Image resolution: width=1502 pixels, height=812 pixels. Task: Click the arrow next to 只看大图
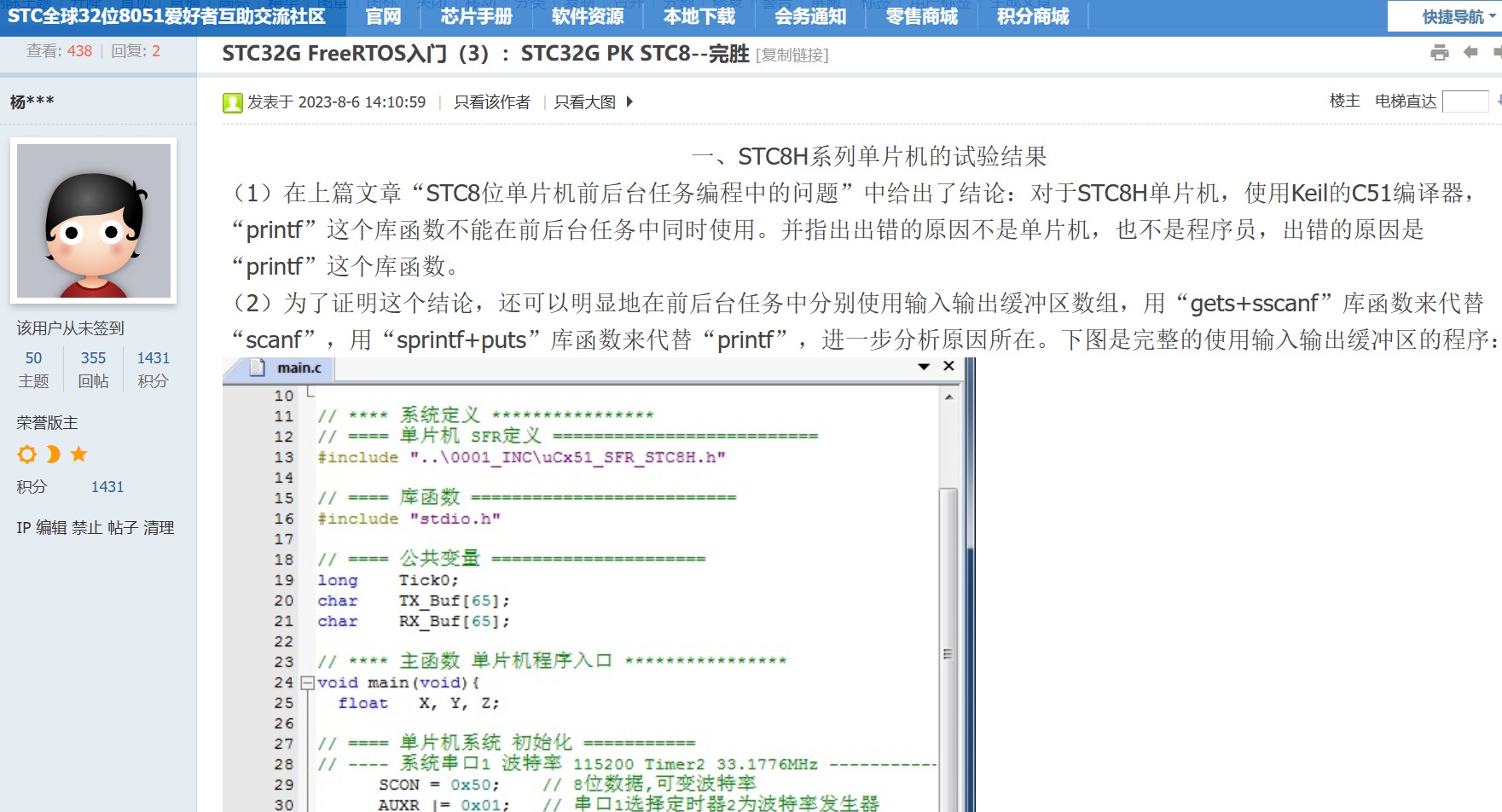point(629,101)
